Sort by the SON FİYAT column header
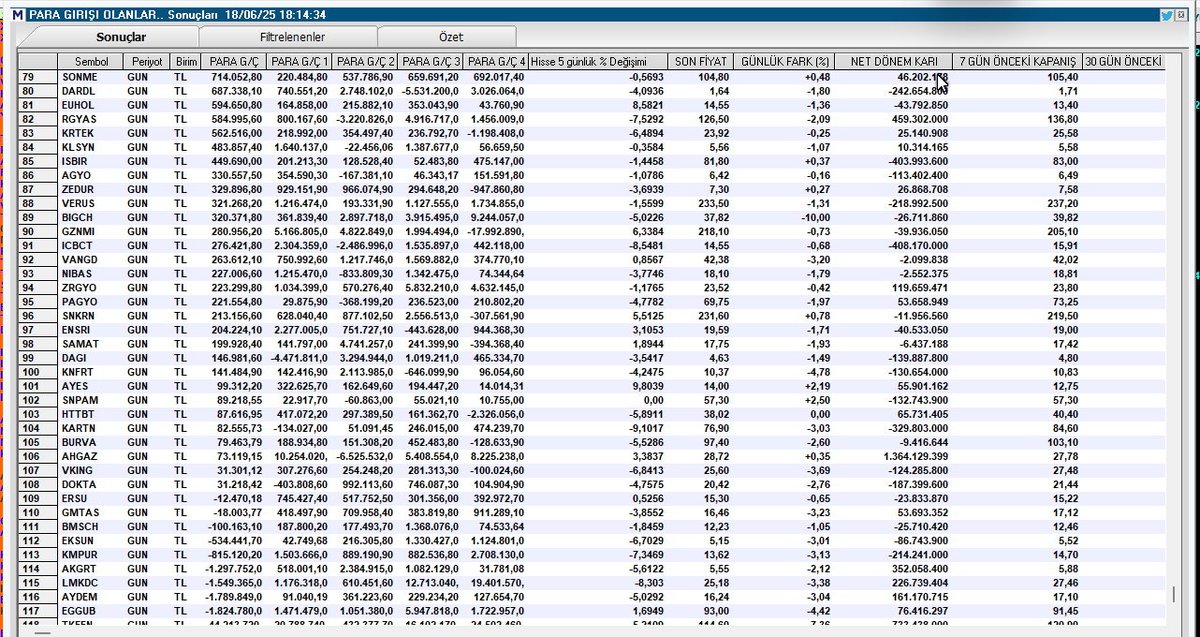This screenshot has height=637, width=1200. (699, 61)
